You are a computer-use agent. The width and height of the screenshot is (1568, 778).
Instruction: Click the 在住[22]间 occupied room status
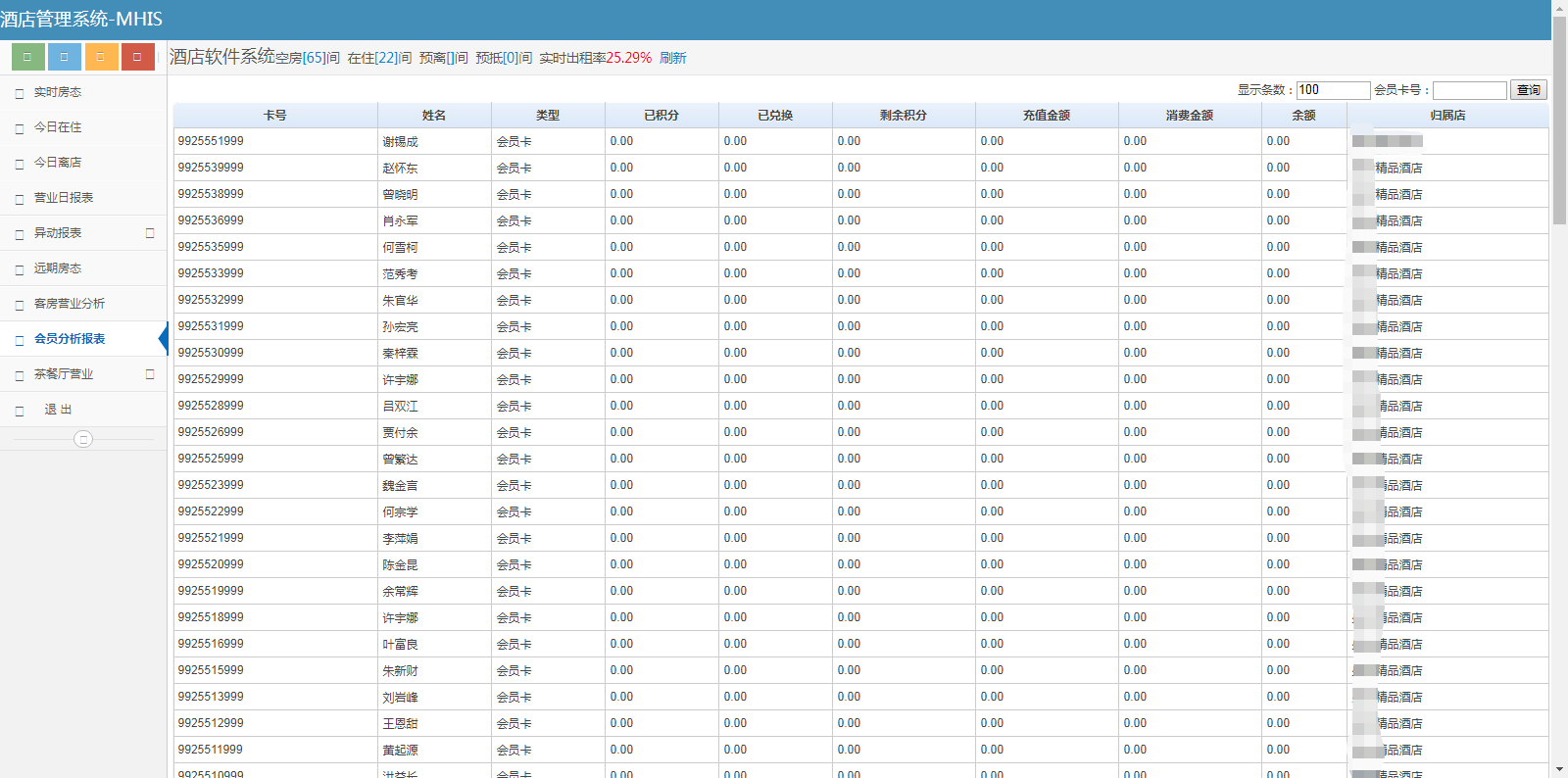[379, 58]
